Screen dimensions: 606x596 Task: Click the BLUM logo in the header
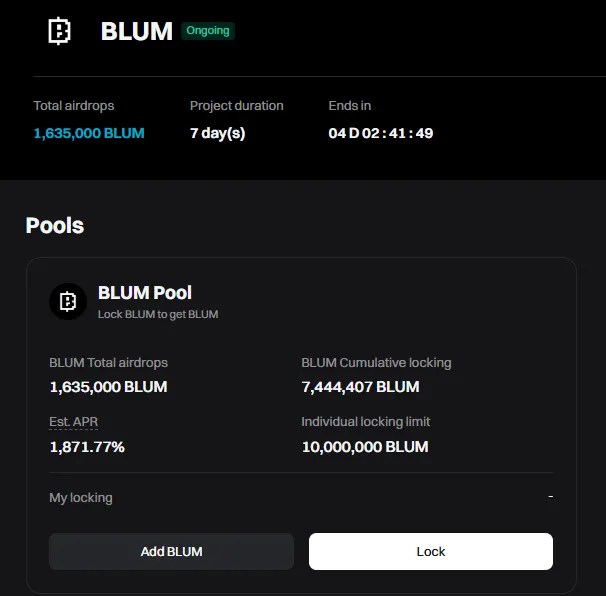point(60,31)
